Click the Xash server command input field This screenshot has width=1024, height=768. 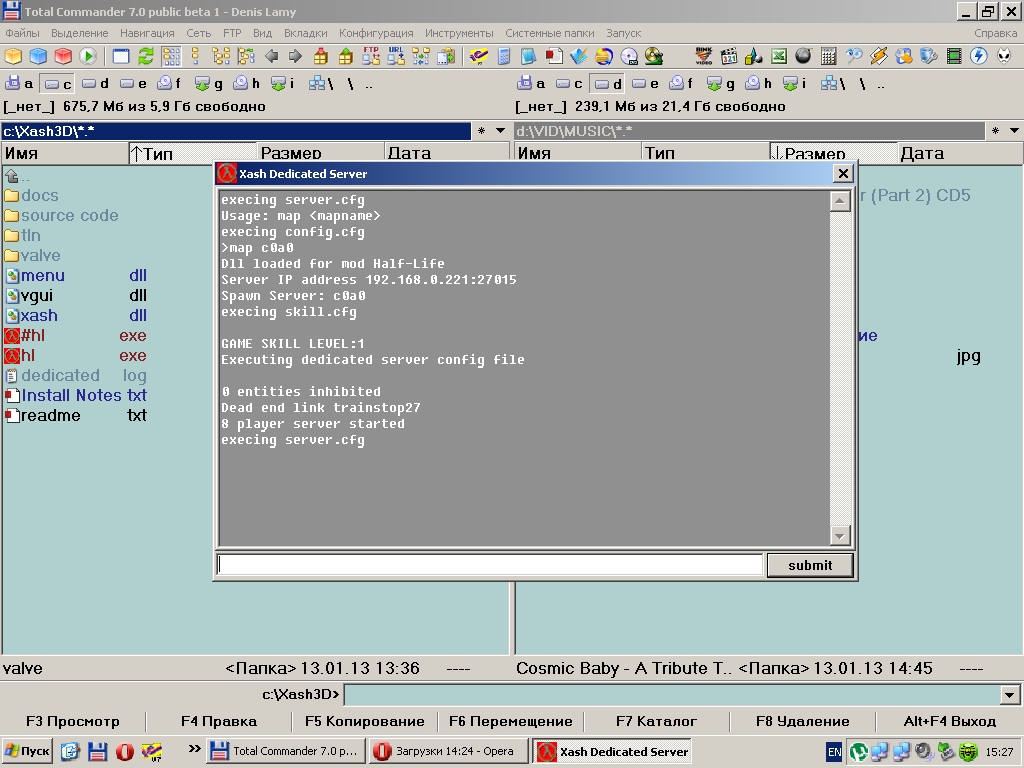tap(490, 565)
